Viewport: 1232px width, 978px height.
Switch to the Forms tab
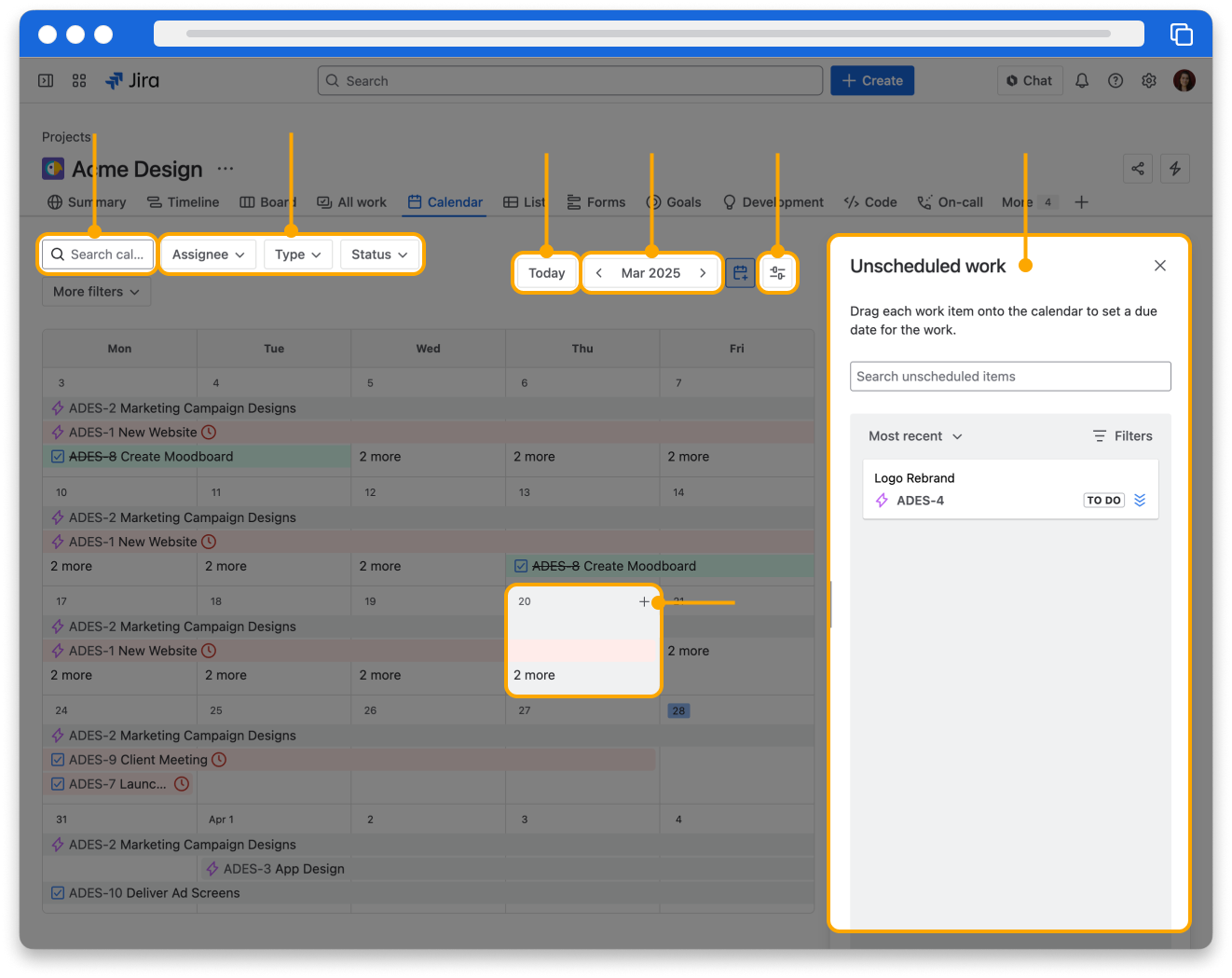596,202
